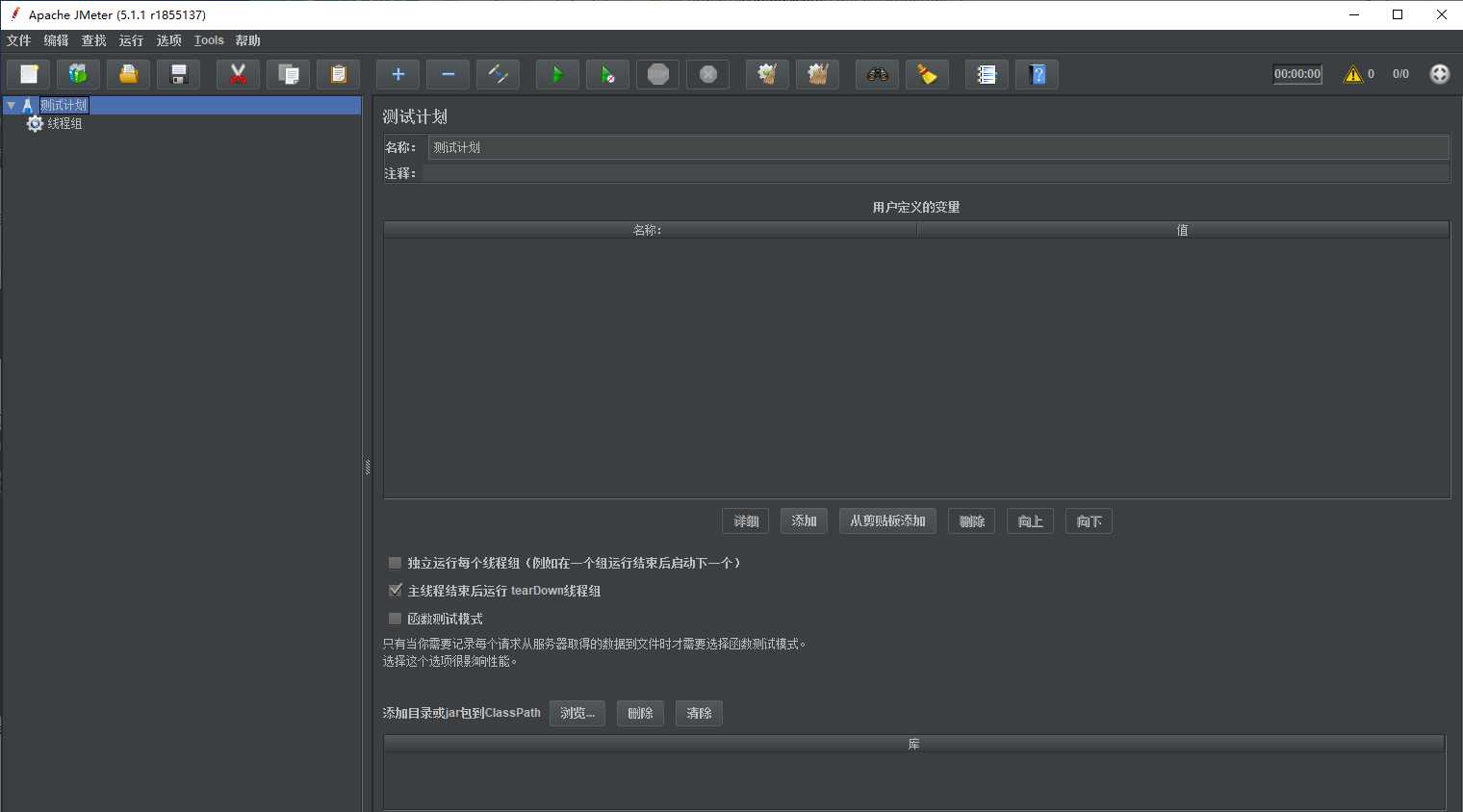Click the 库 column header

[914, 744]
